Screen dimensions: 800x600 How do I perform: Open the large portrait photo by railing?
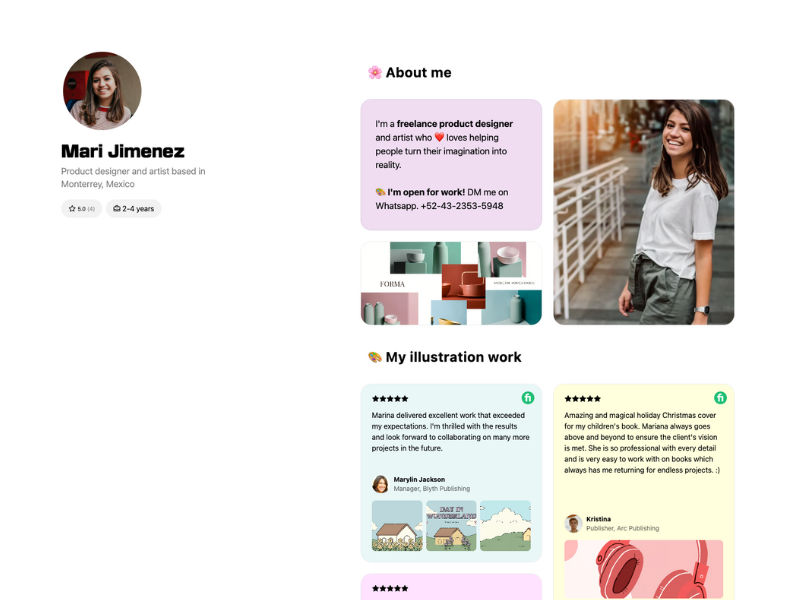point(644,212)
